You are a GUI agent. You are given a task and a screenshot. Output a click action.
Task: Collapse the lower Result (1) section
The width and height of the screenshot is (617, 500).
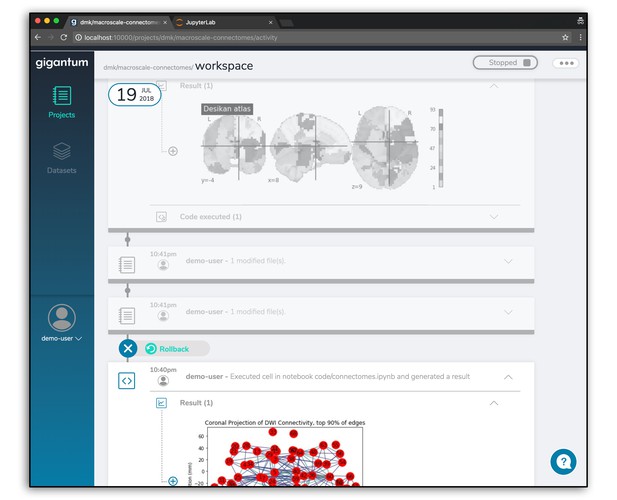click(494, 403)
